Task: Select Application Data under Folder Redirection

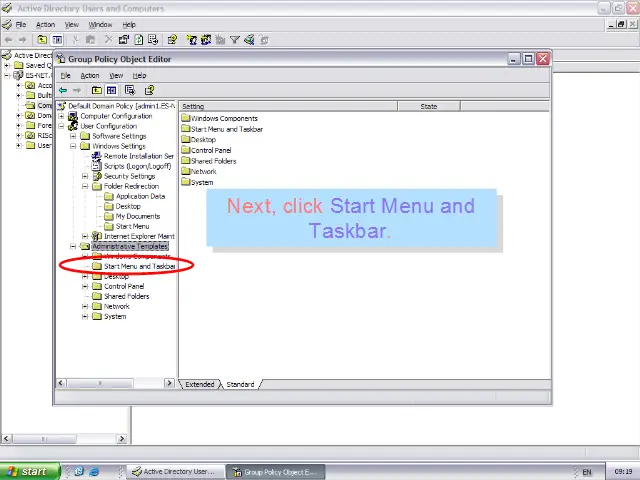Action: coord(140,196)
